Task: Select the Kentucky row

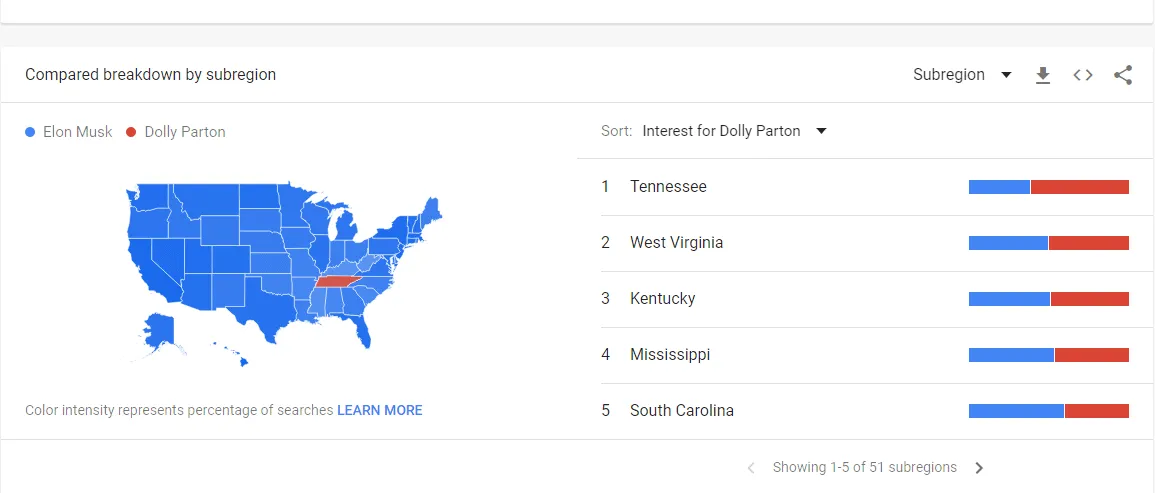Action: (662, 299)
